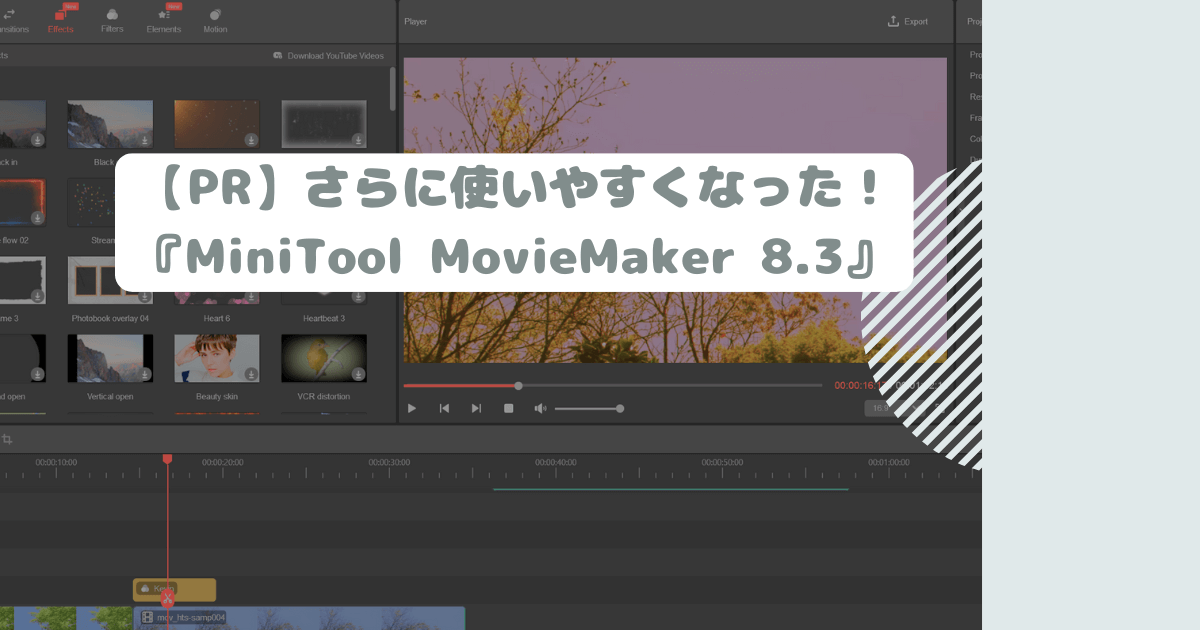The image size is (1200, 630).
Task: Select the yellow effect clip on timeline
Action: pyautogui.click(x=174, y=589)
